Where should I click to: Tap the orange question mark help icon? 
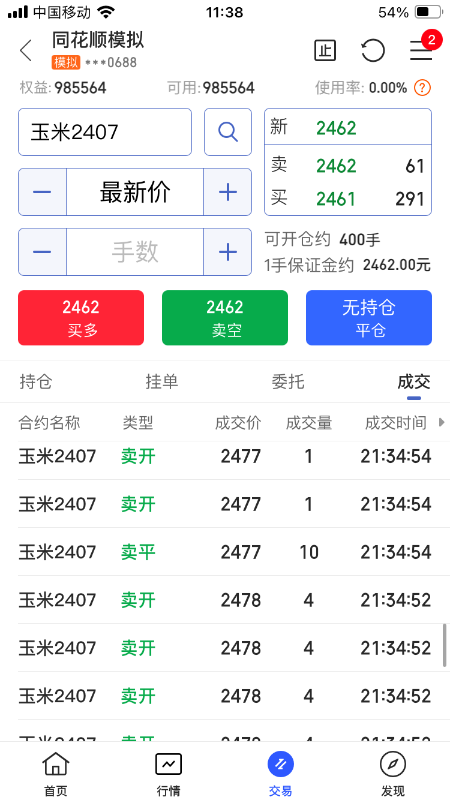[422, 88]
